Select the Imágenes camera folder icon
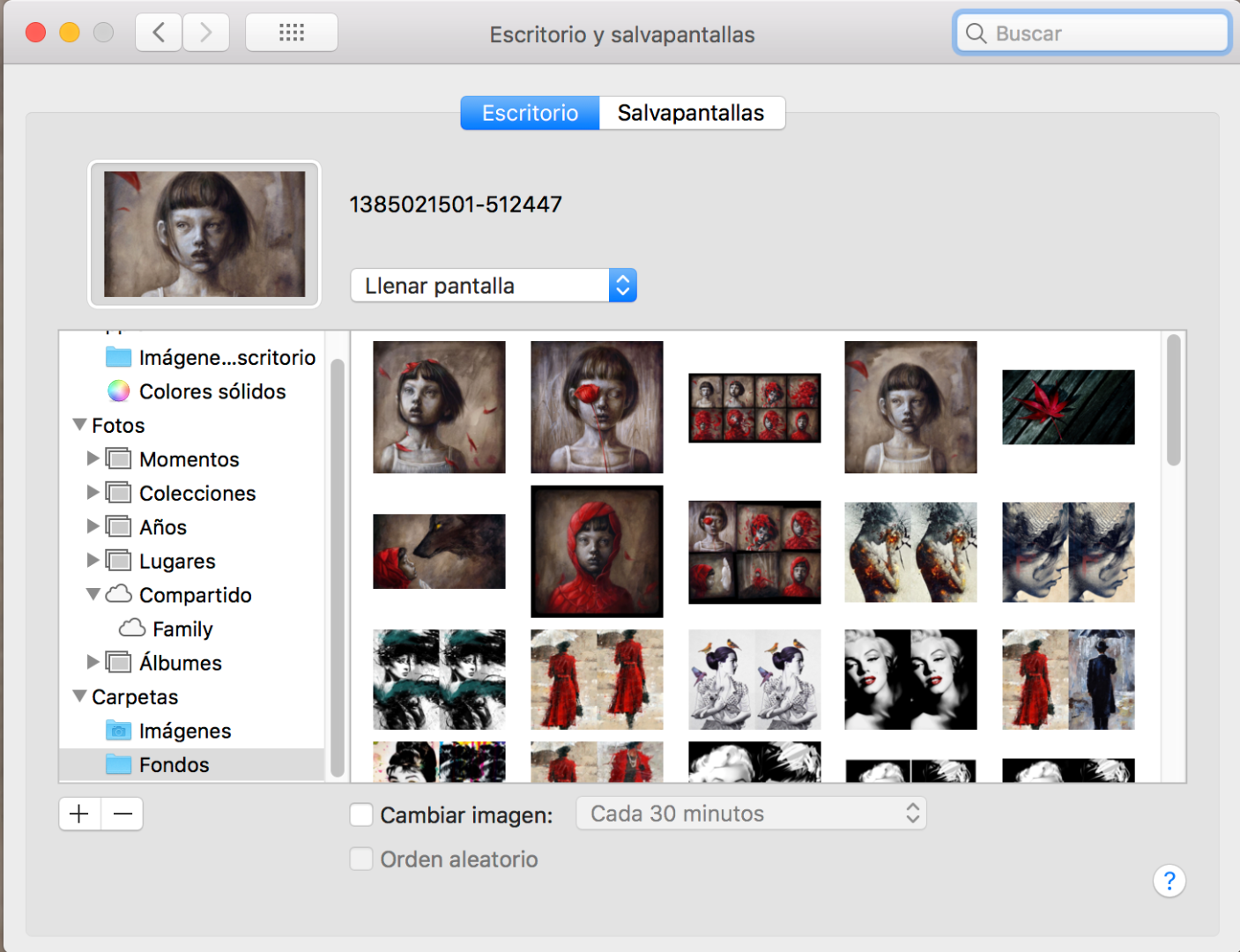The width and height of the screenshot is (1240, 952). pyautogui.click(x=118, y=730)
